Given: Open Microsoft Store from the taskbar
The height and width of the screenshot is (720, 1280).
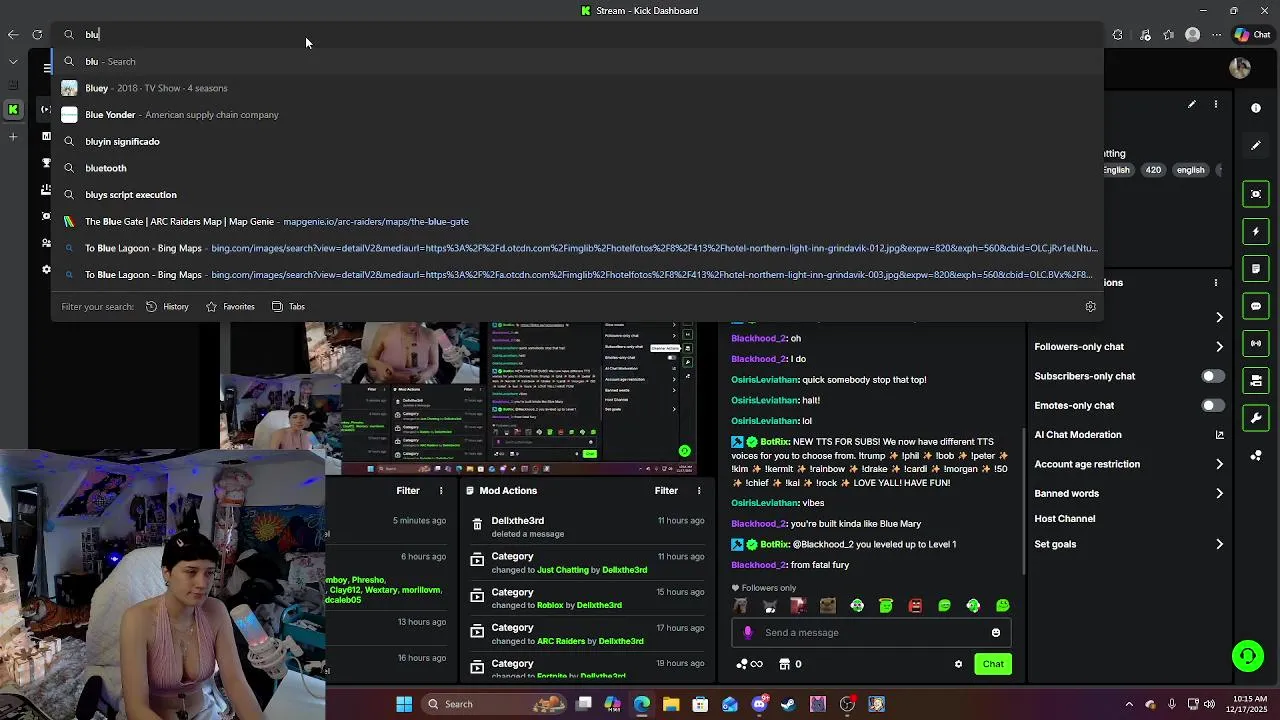Looking at the screenshot, I should pos(700,704).
